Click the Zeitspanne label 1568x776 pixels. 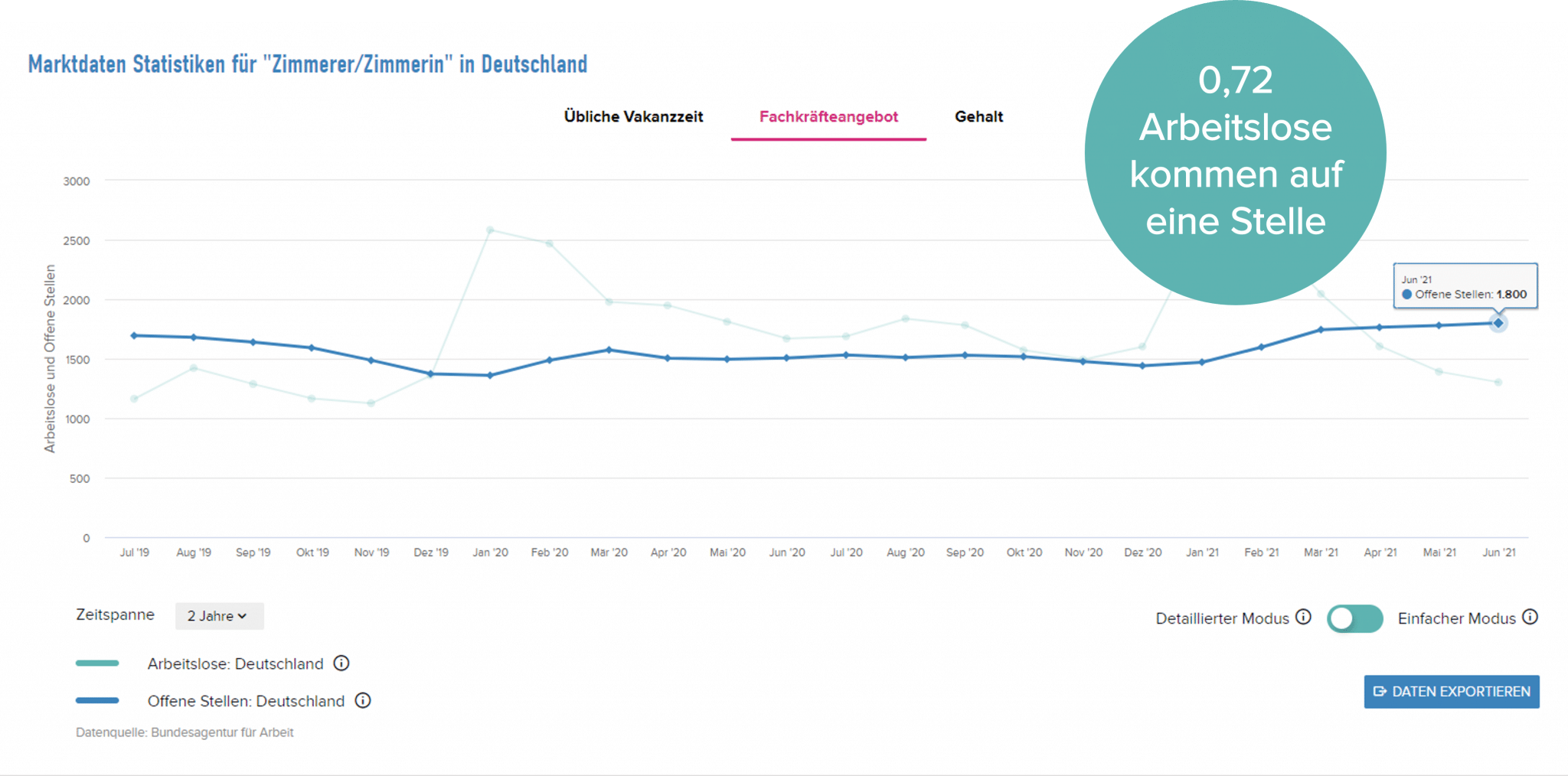point(115,615)
